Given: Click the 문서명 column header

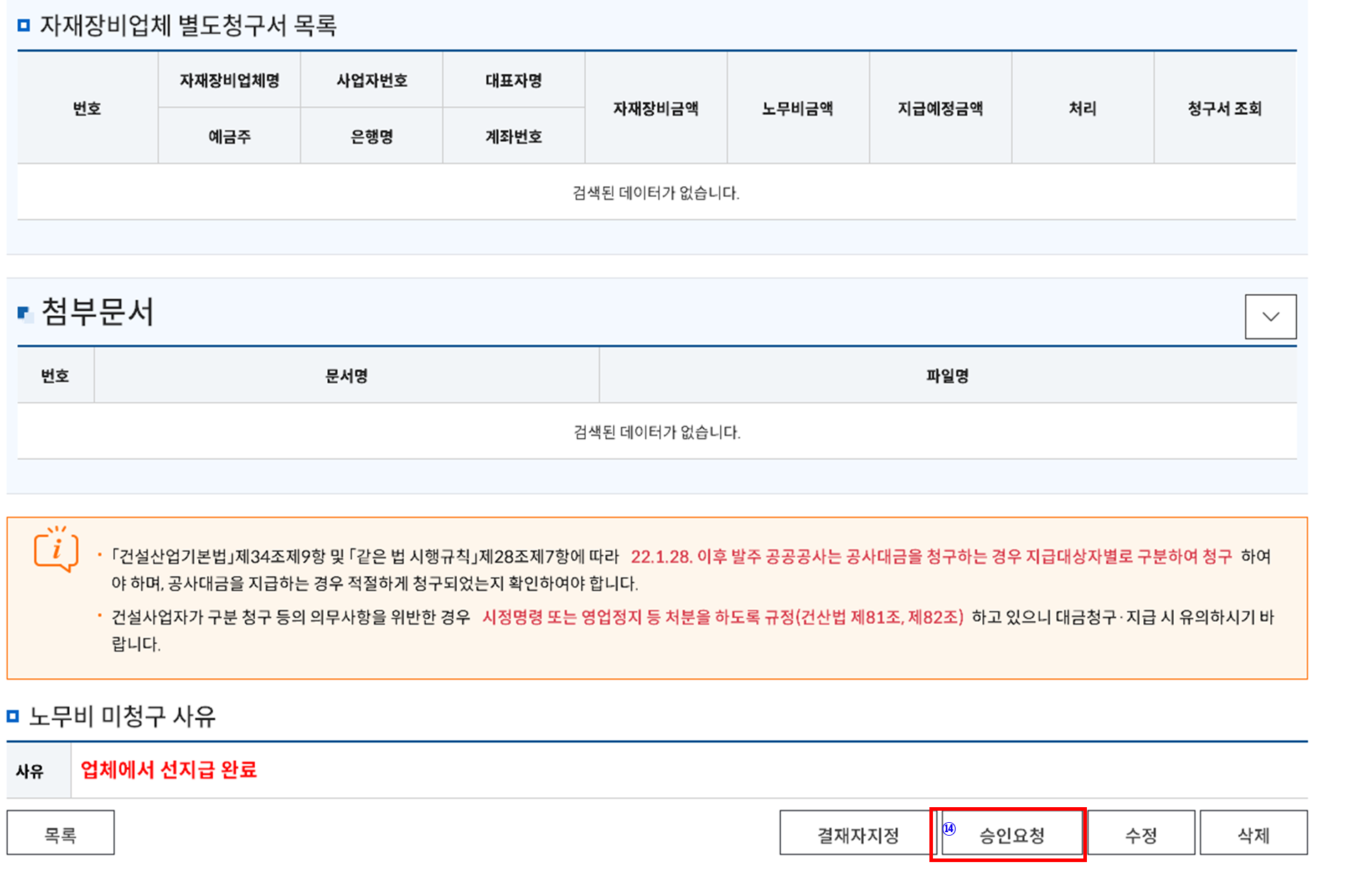Looking at the screenshot, I should (346, 376).
